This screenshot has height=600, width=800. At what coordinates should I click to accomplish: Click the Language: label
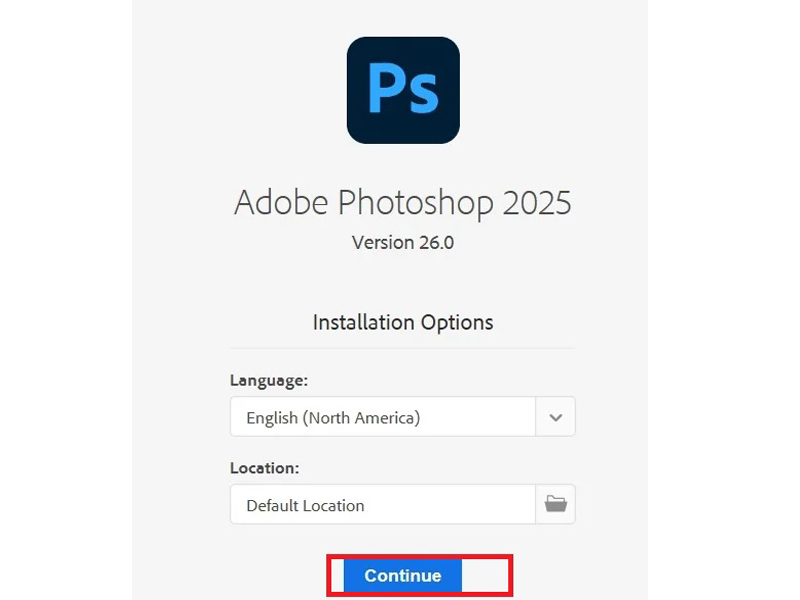(x=269, y=380)
